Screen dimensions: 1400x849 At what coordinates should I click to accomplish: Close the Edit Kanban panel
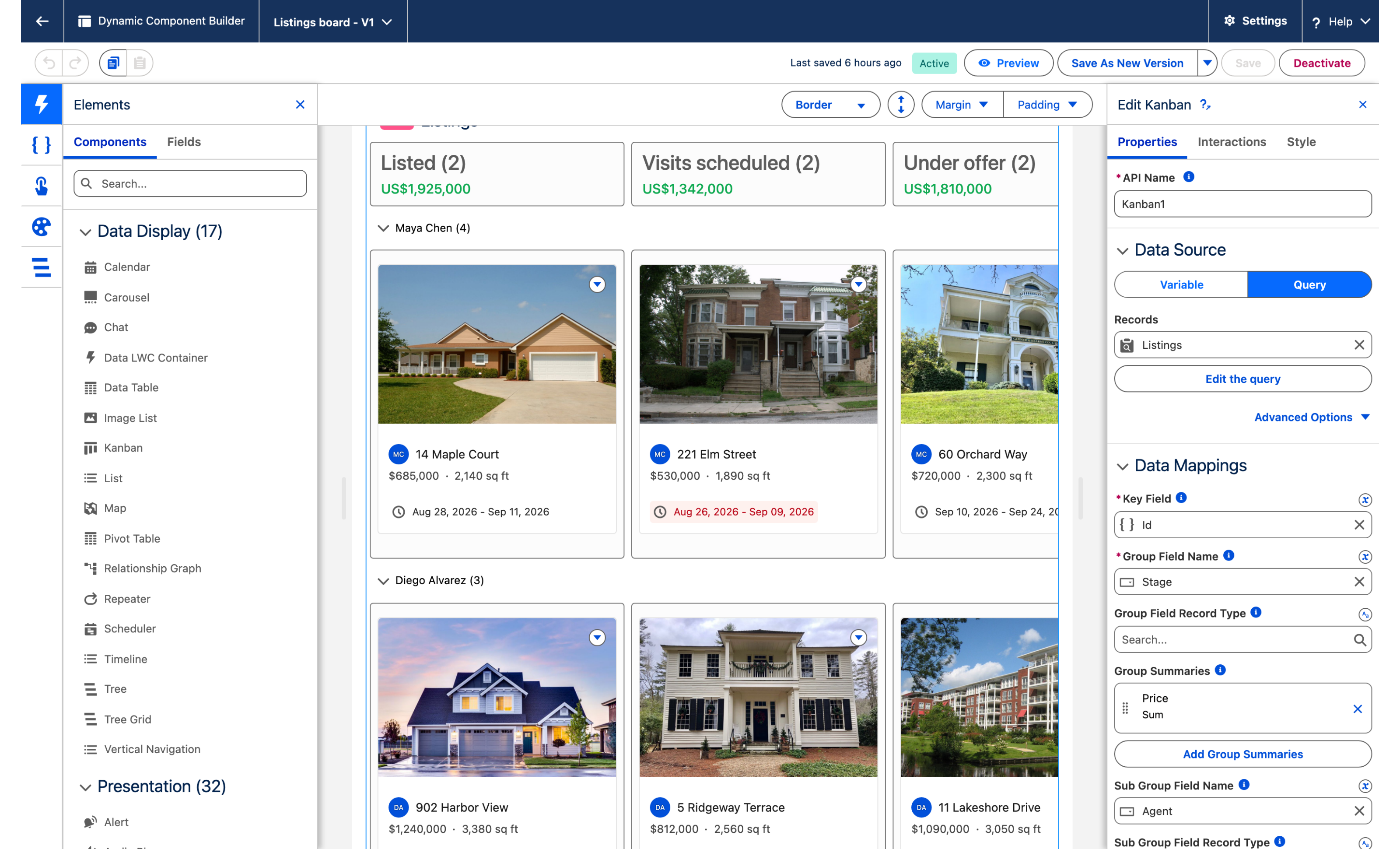tap(1362, 105)
